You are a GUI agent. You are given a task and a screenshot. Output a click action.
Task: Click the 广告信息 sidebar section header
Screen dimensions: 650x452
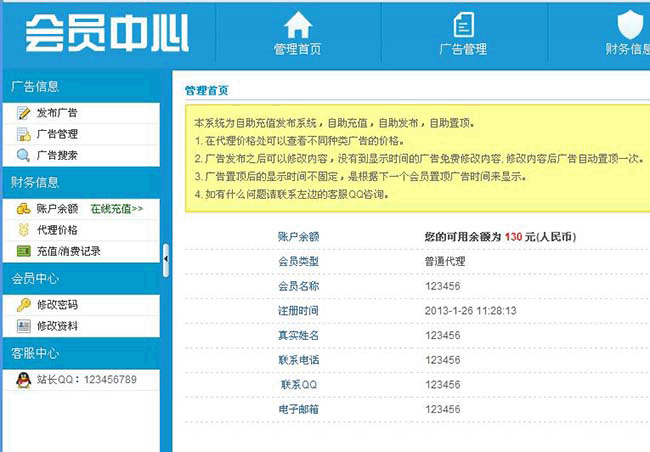pos(81,87)
